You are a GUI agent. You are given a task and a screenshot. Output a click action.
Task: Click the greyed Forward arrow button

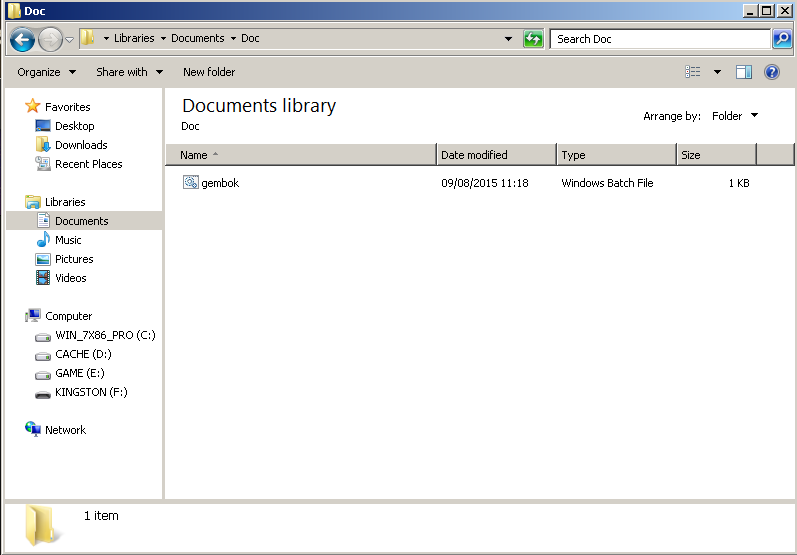50,39
